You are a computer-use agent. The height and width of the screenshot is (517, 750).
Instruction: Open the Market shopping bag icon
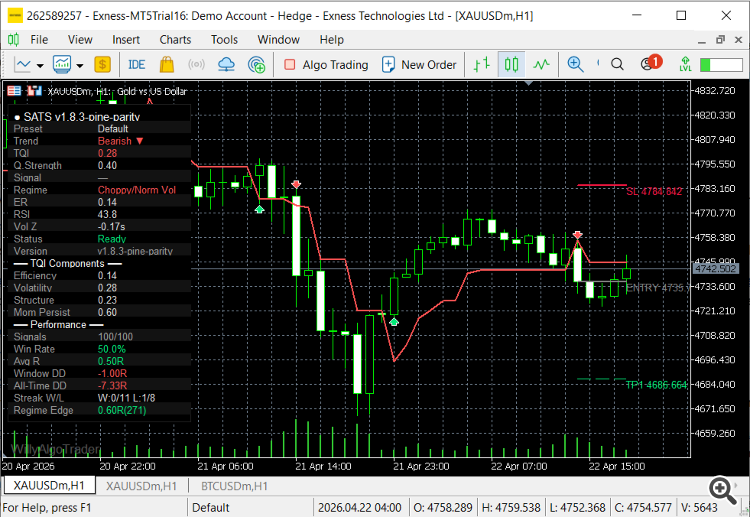click(166, 65)
